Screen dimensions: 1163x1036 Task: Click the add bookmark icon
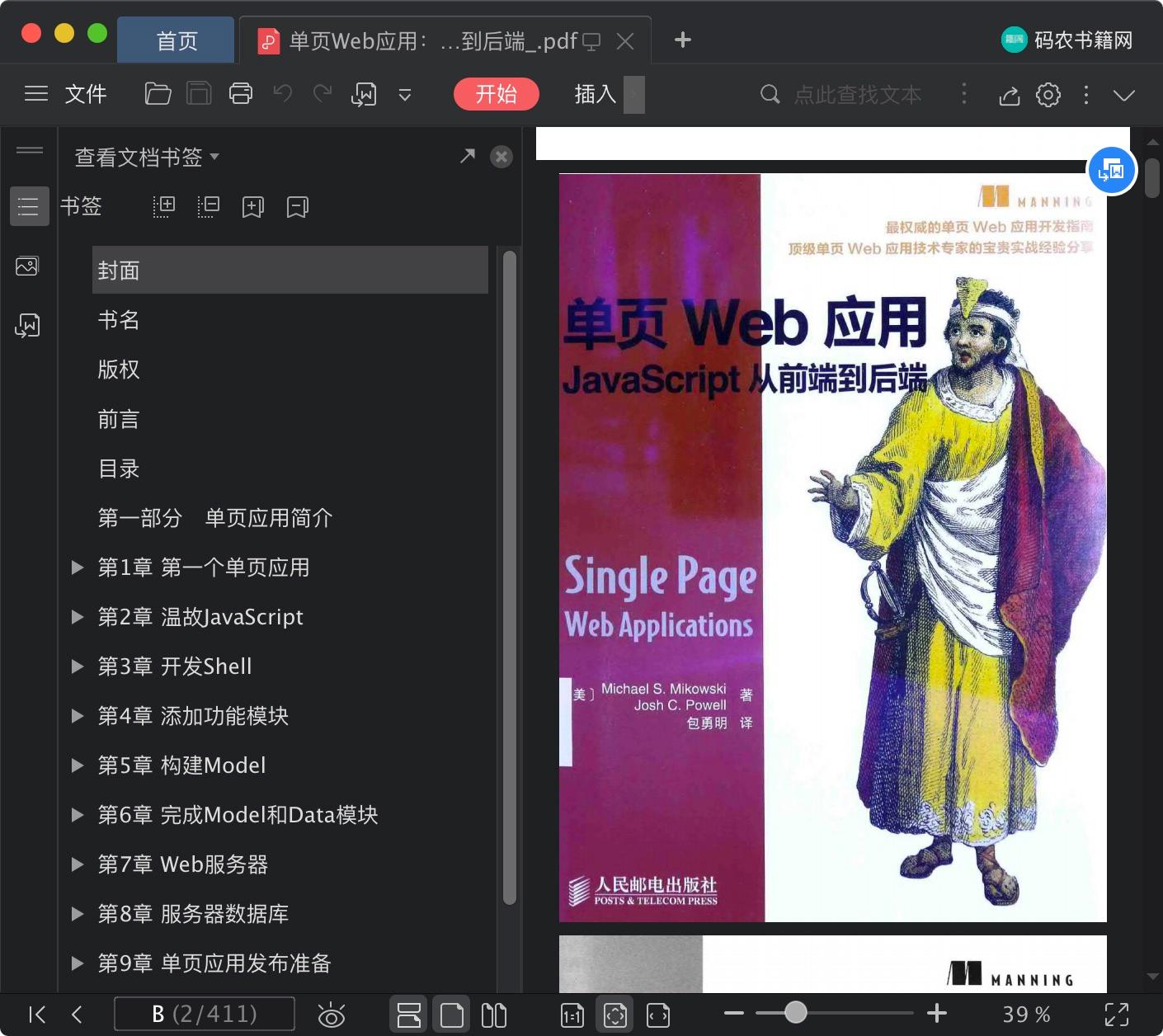point(253,206)
